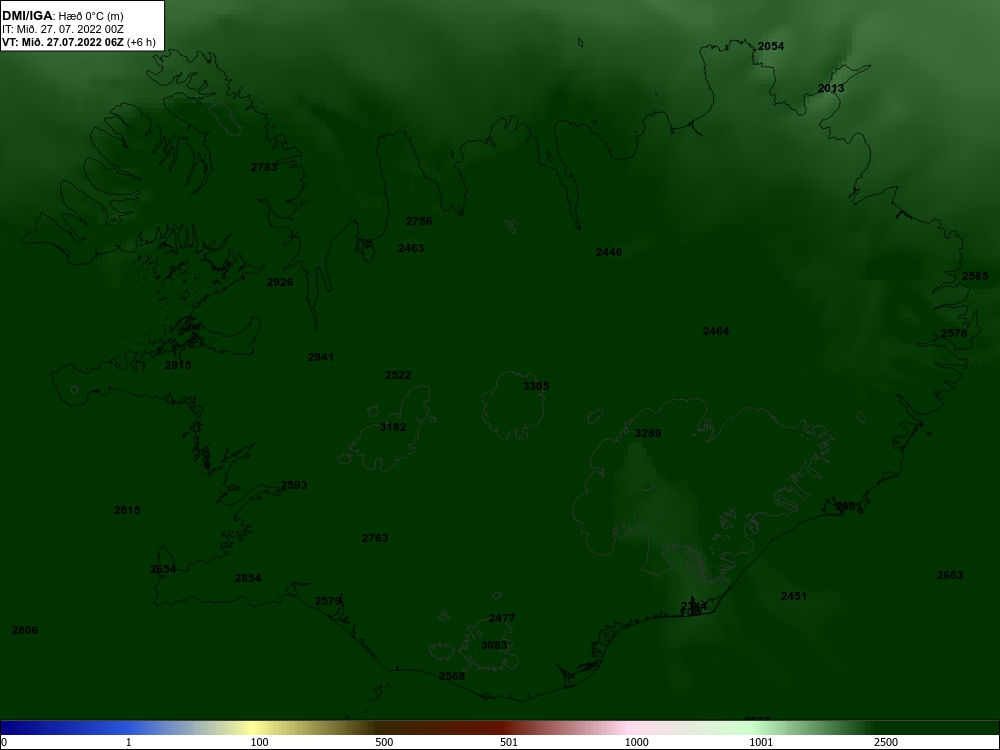Select the 2654 value label
1000x750 pixels.
point(163,569)
